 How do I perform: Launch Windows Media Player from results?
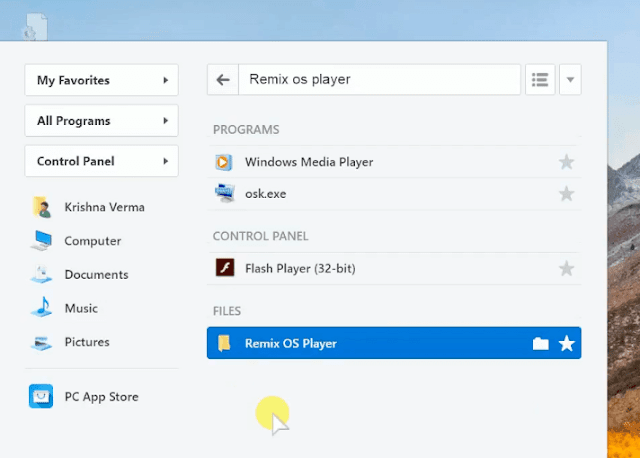pos(394,162)
